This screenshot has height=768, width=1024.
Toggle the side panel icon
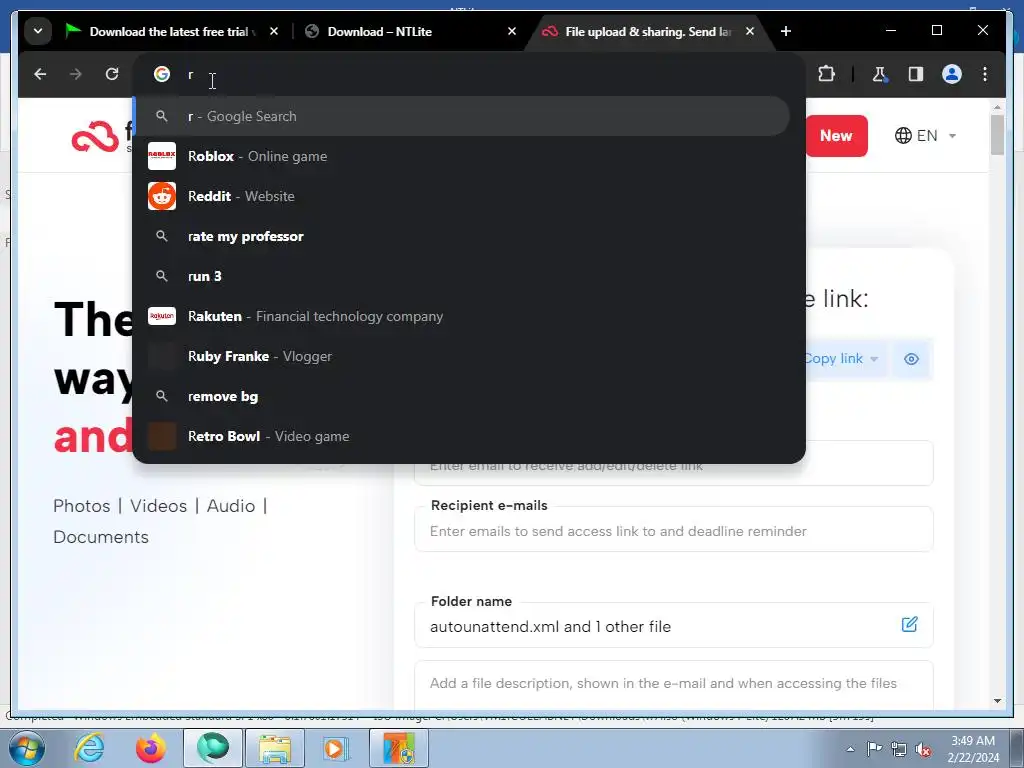[916, 74]
